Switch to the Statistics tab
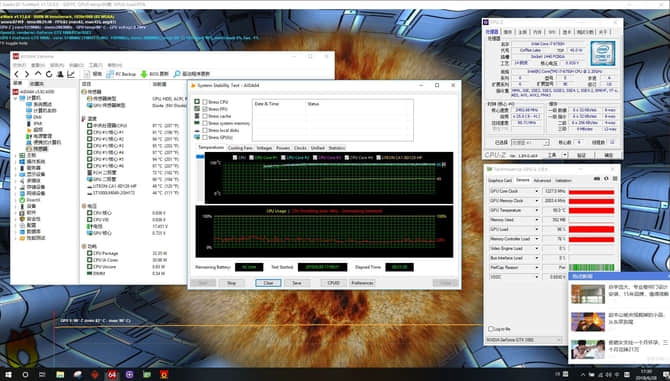 click(337, 148)
